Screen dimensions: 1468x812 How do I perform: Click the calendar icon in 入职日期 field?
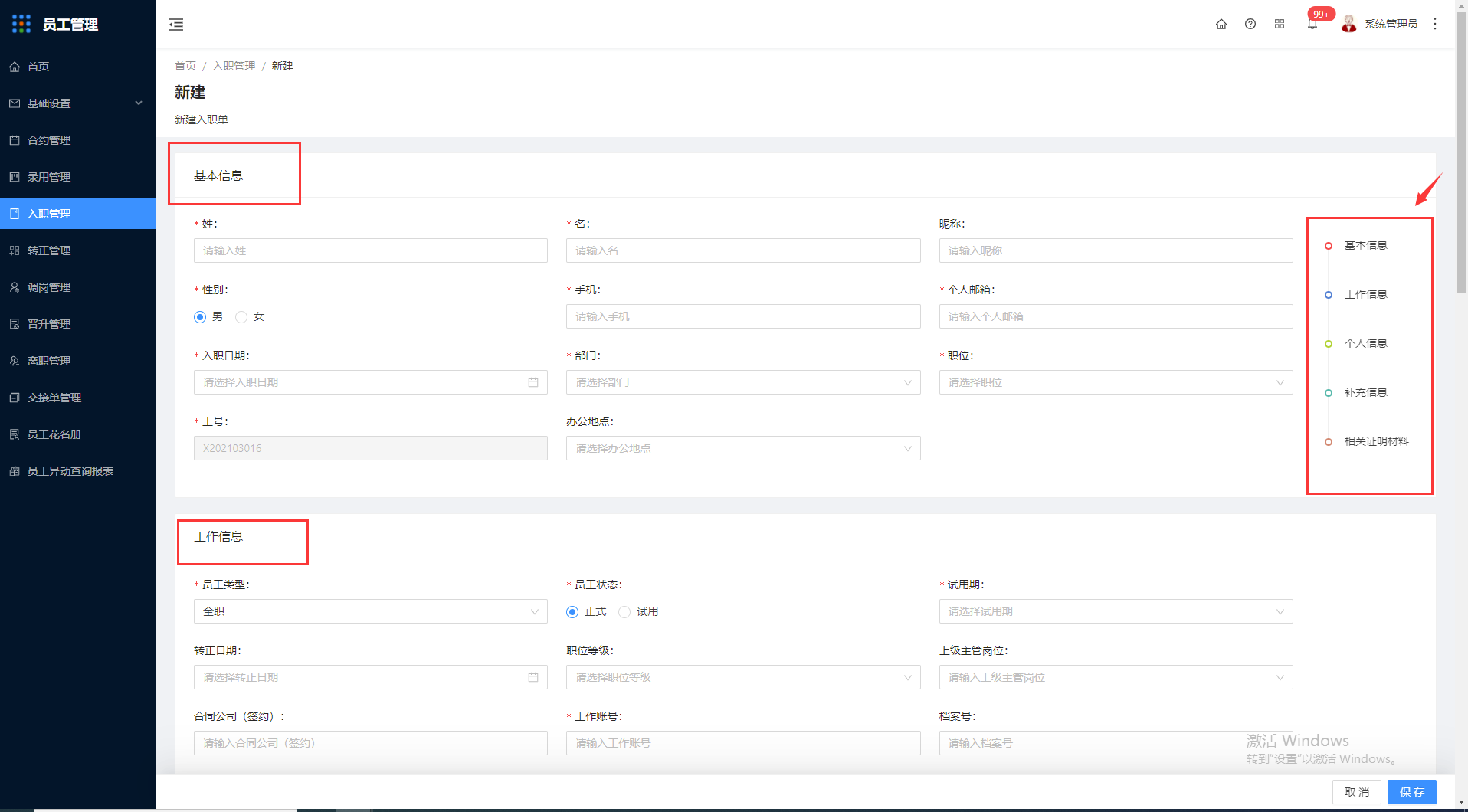533,382
